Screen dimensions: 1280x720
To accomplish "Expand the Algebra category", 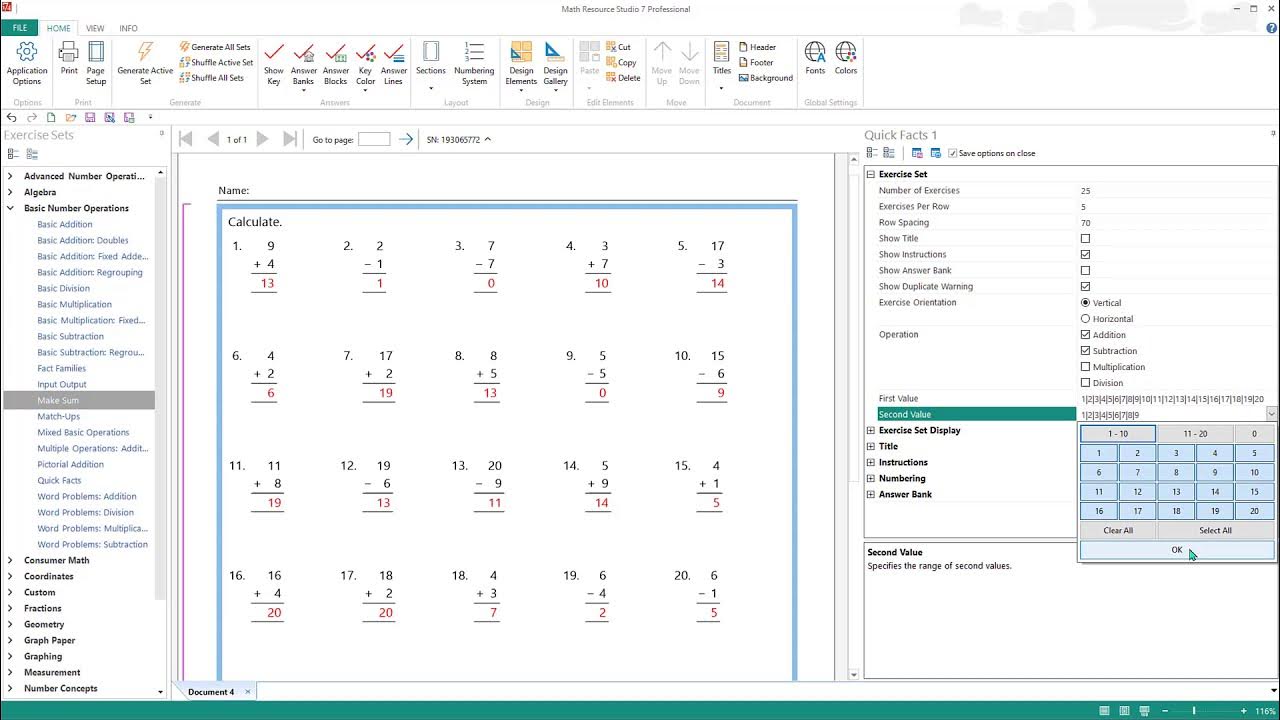I will [11, 192].
